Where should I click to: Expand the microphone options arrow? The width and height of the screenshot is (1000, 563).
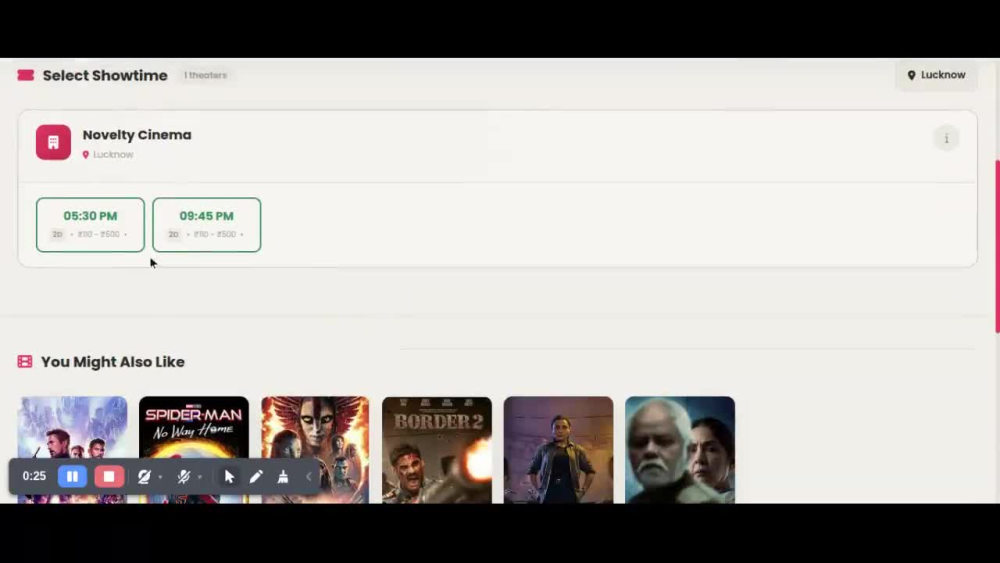point(200,477)
